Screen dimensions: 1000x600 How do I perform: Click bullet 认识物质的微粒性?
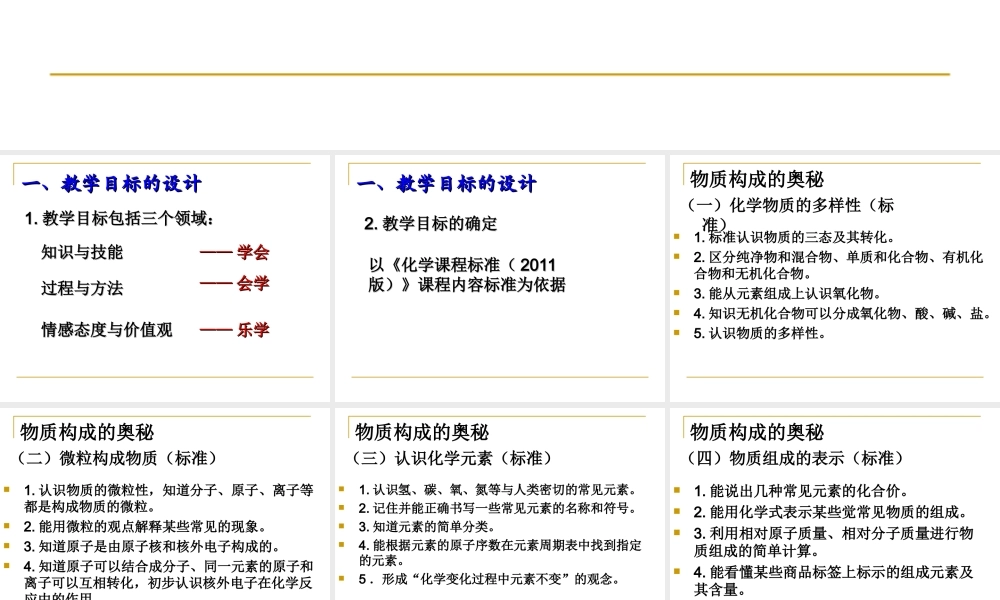[168, 499]
